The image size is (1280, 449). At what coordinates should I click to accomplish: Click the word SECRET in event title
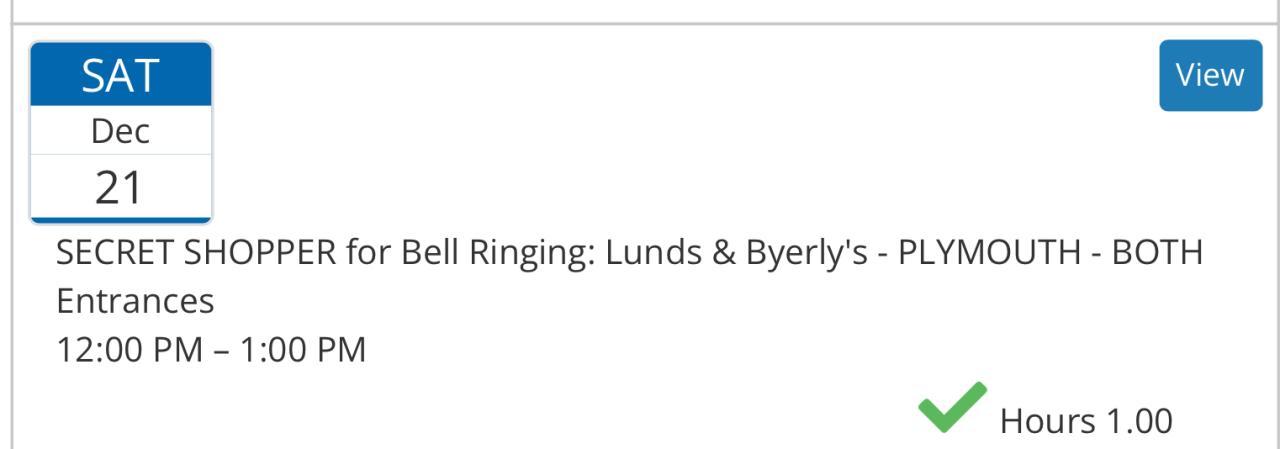point(115,253)
